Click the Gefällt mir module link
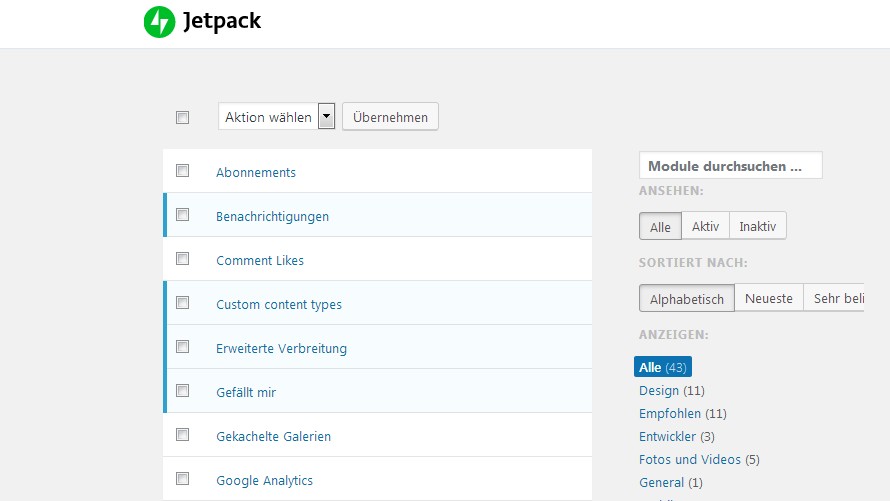 coord(245,393)
